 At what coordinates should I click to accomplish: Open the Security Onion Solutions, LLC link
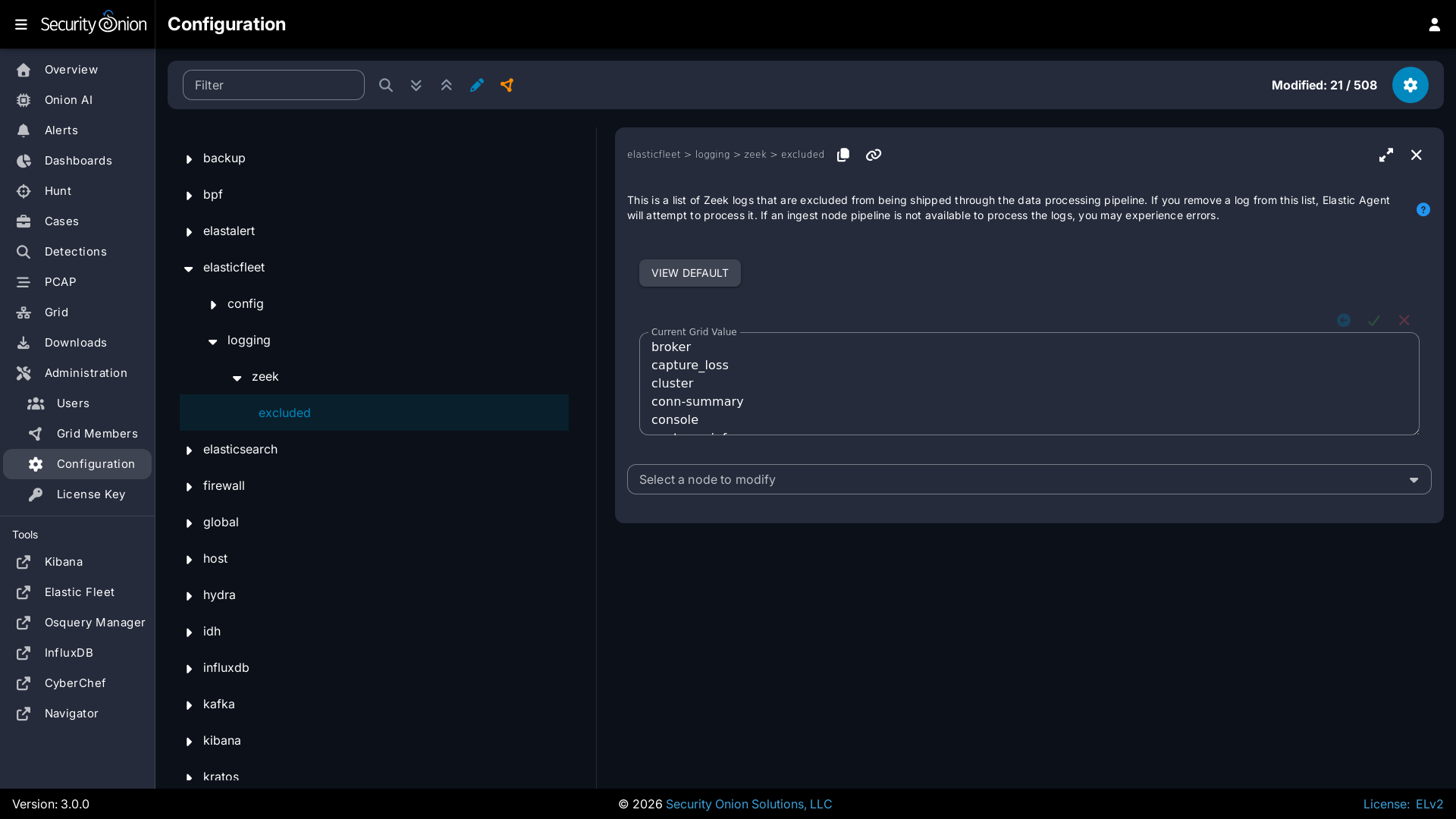[748, 804]
